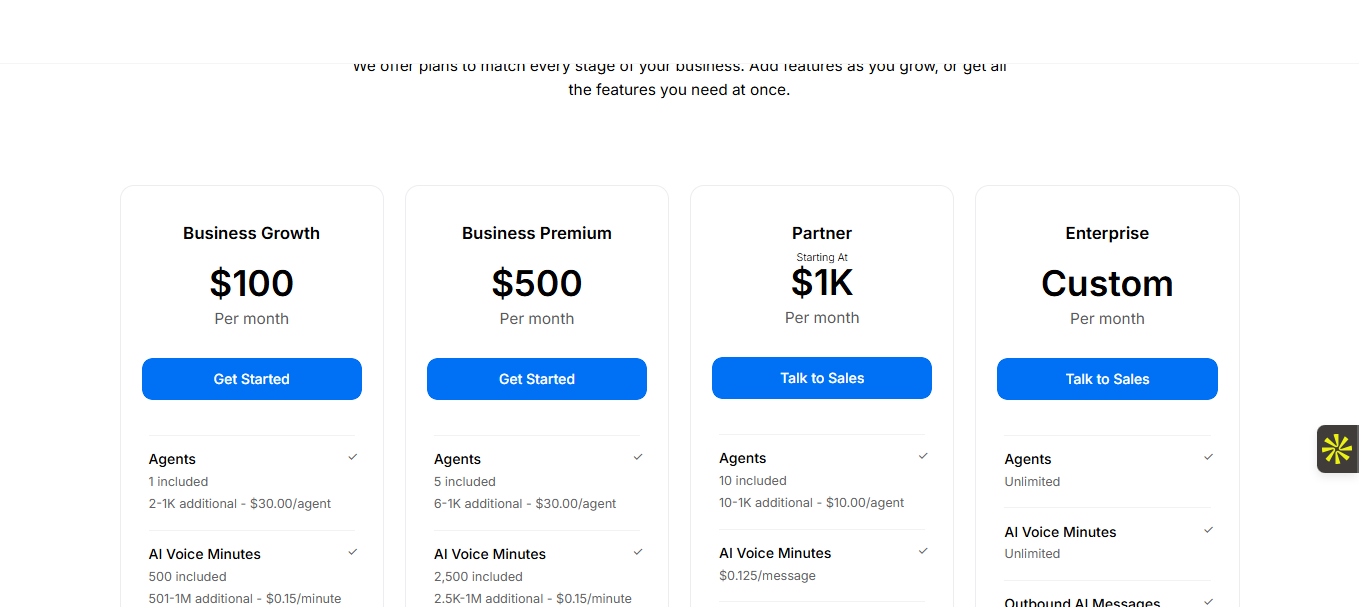1359x607 pixels.
Task: Click Agents checkmark in Business Premium plan
Action: click(638, 457)
